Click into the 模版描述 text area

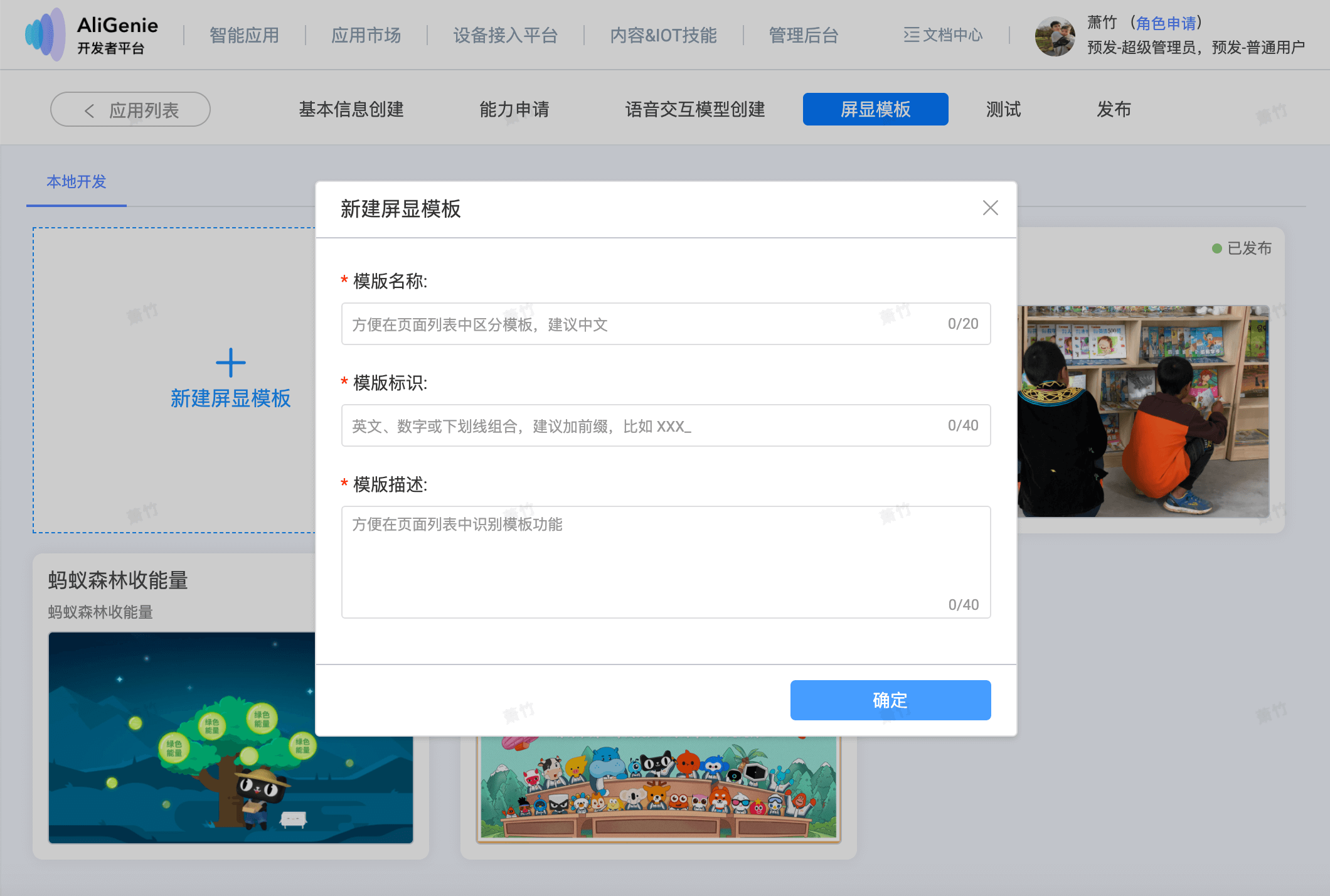[x=665, y=562]
